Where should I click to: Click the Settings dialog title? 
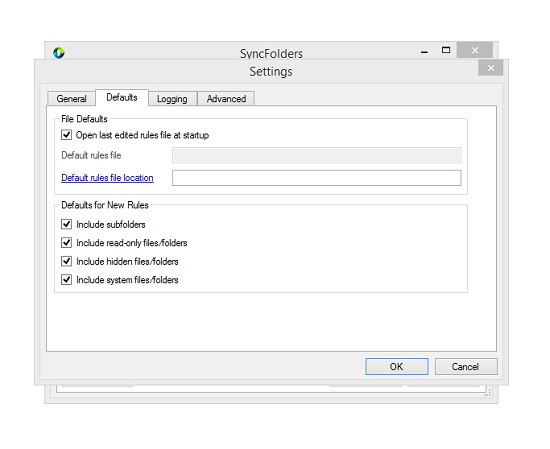(271, 72)
